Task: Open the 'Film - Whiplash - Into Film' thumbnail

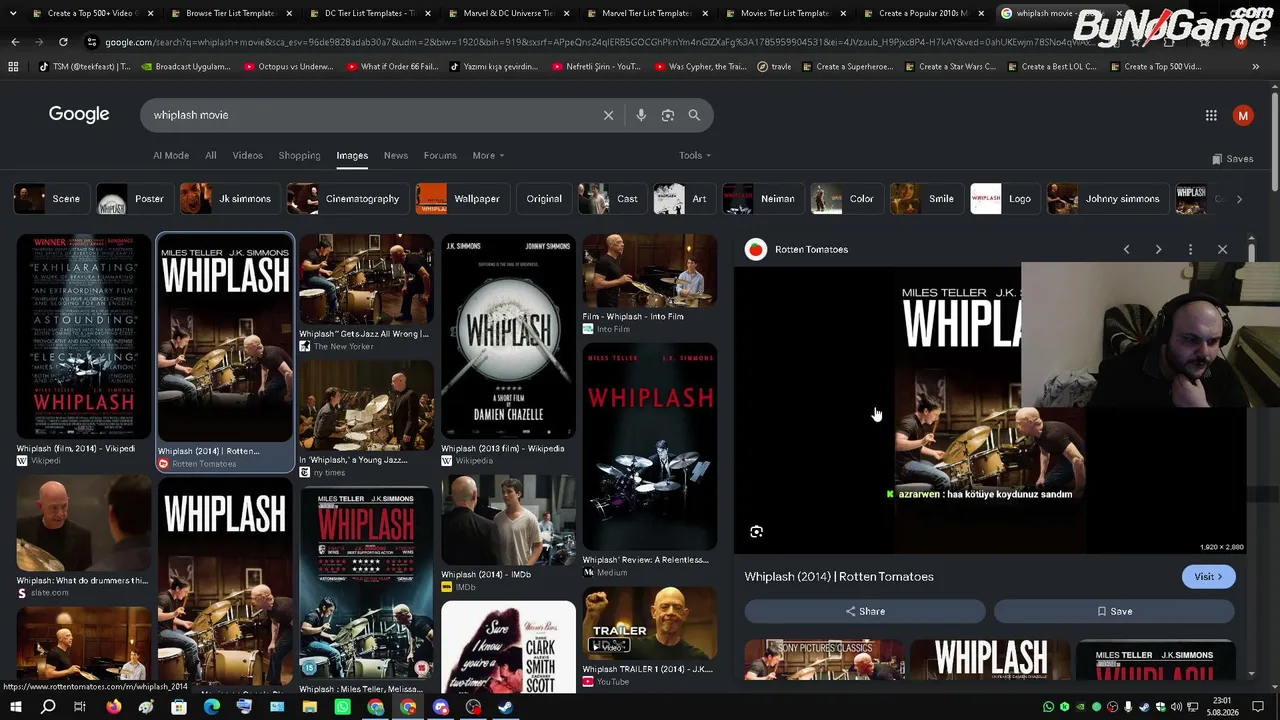Action: tap(650, 271)
